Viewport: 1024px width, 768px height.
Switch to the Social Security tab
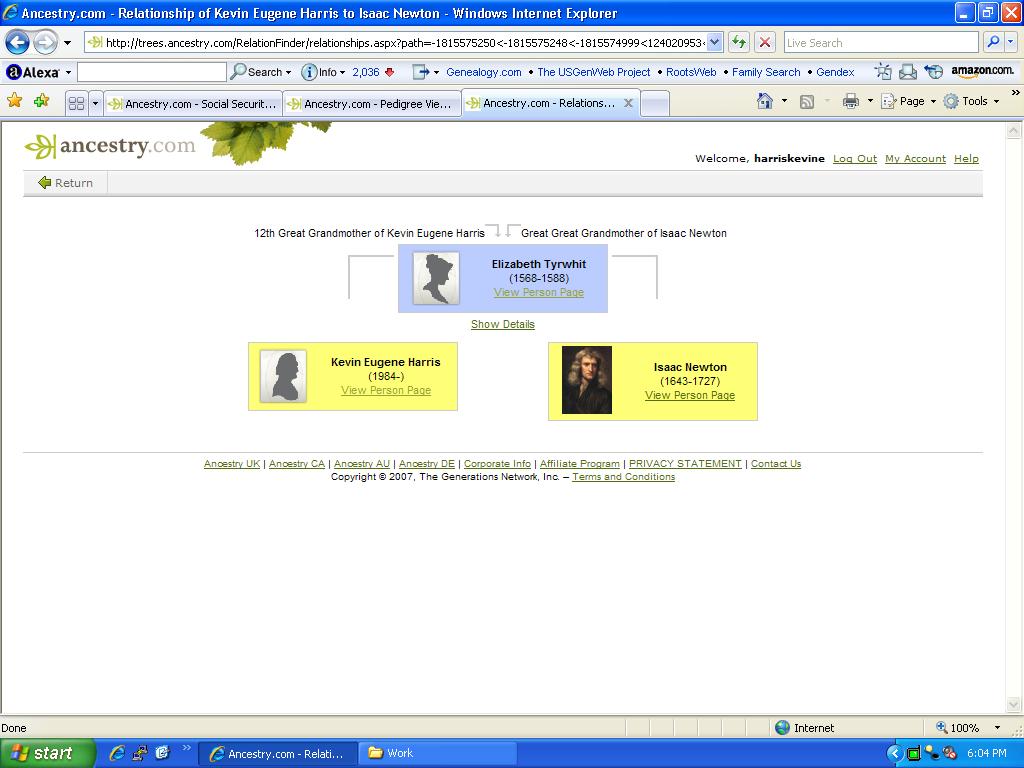click(x=193, y=104)
